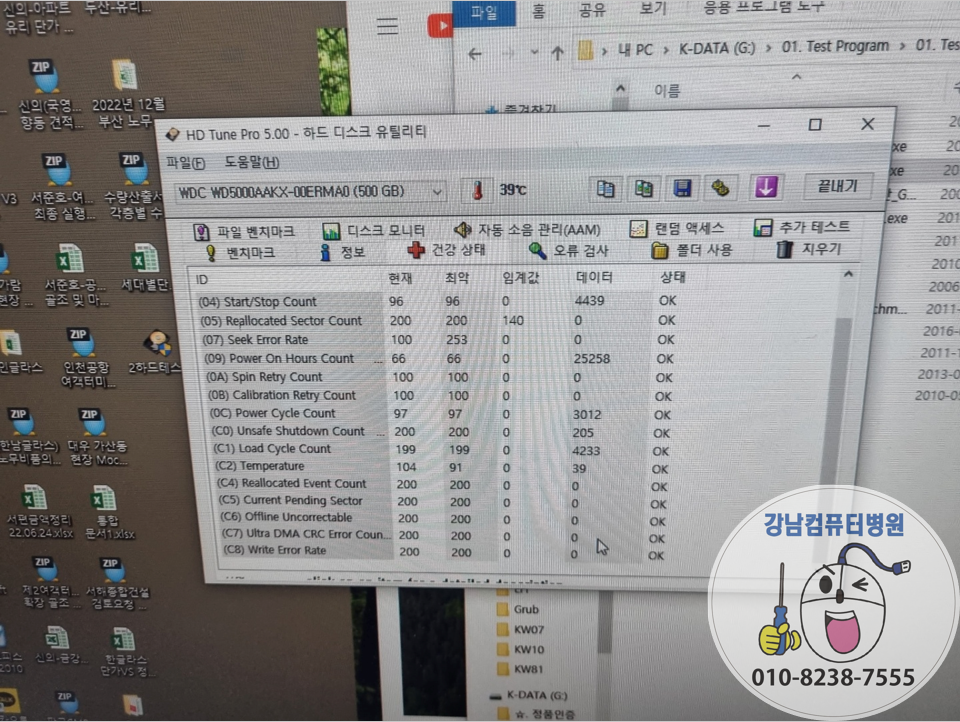Select the (C8) Write Error Rate row
This screenshot has height=722, width=960.
pos(444,552)
